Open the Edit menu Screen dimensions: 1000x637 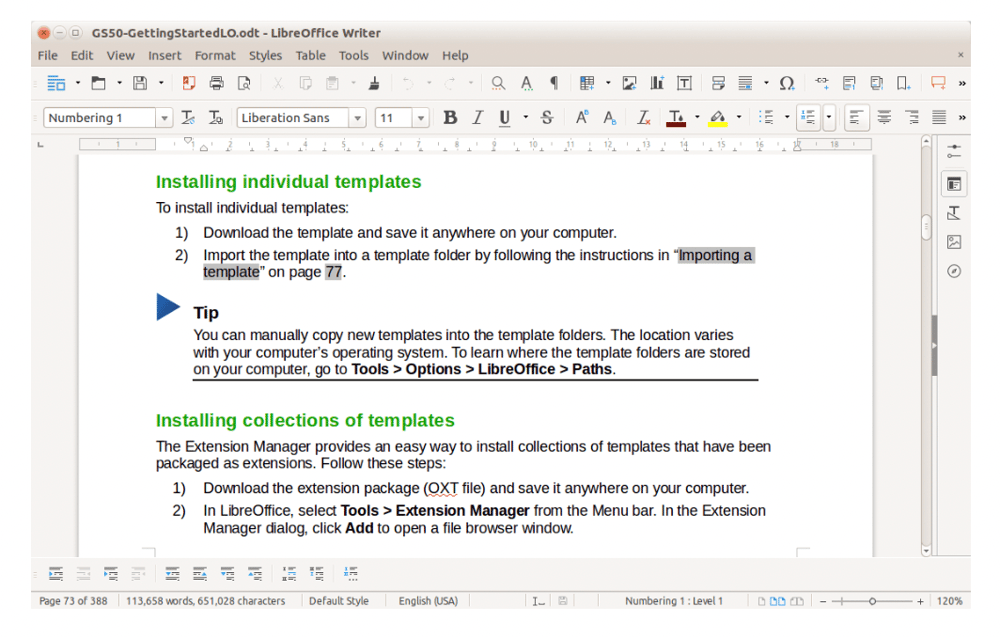(x=82, y=55)
